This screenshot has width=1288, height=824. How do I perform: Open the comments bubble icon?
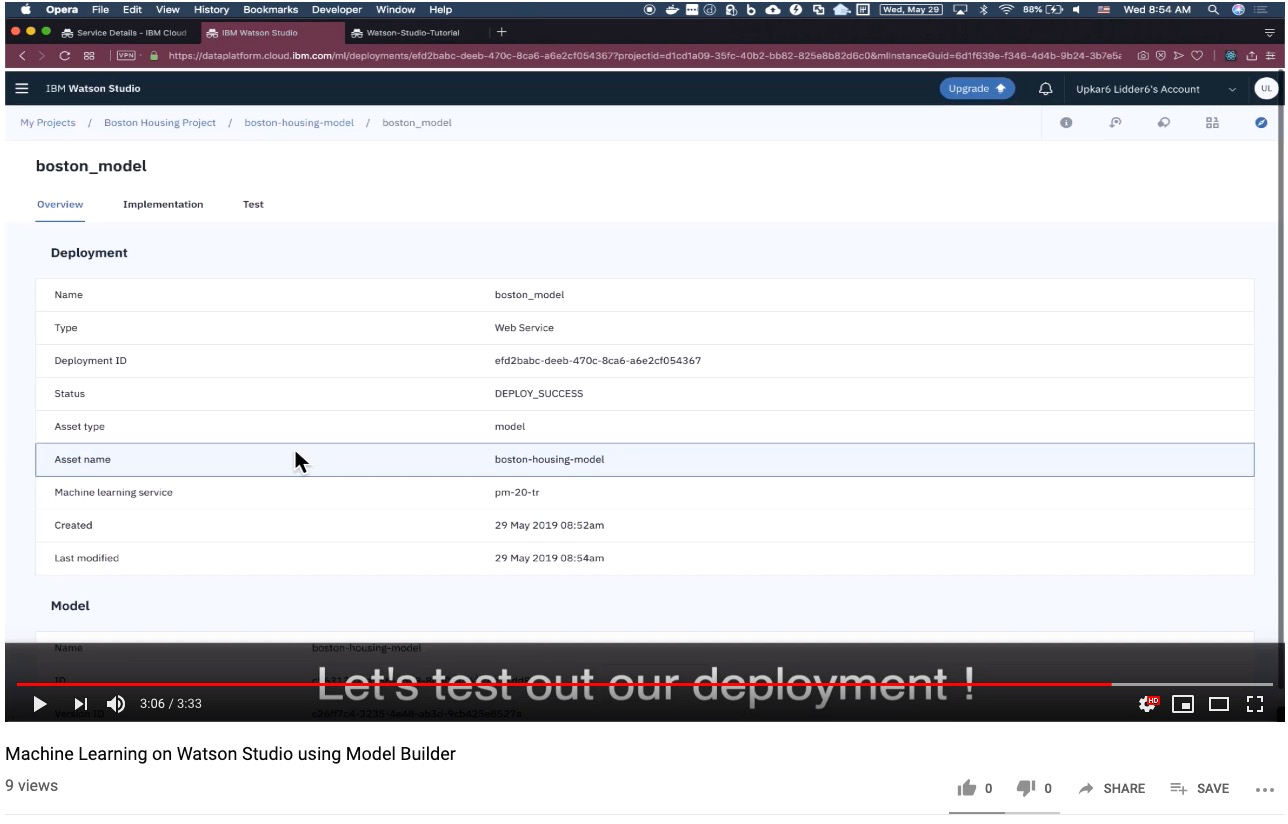[x=1164, y=123]
